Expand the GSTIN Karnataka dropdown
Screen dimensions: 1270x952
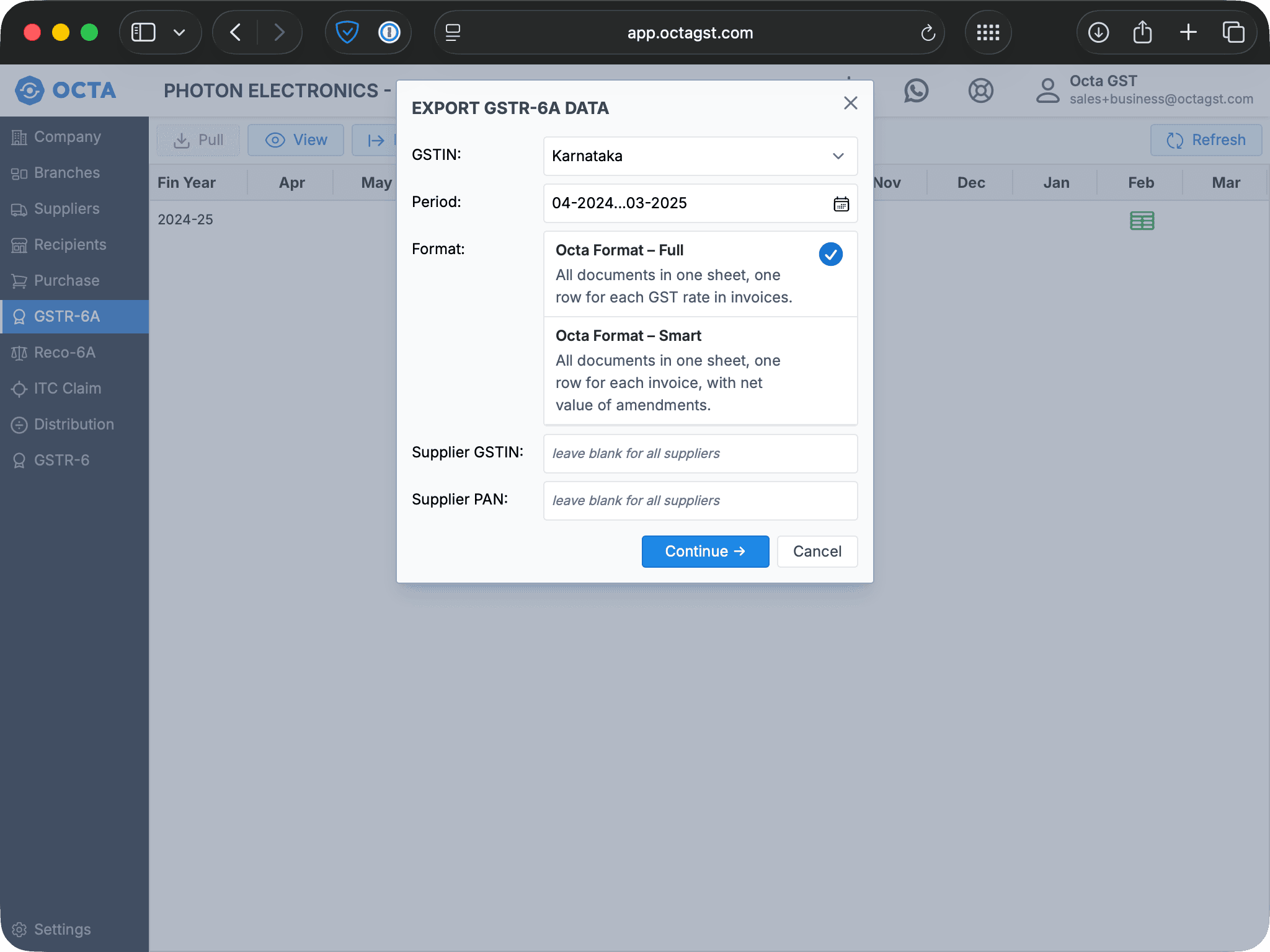pos(700,156)
